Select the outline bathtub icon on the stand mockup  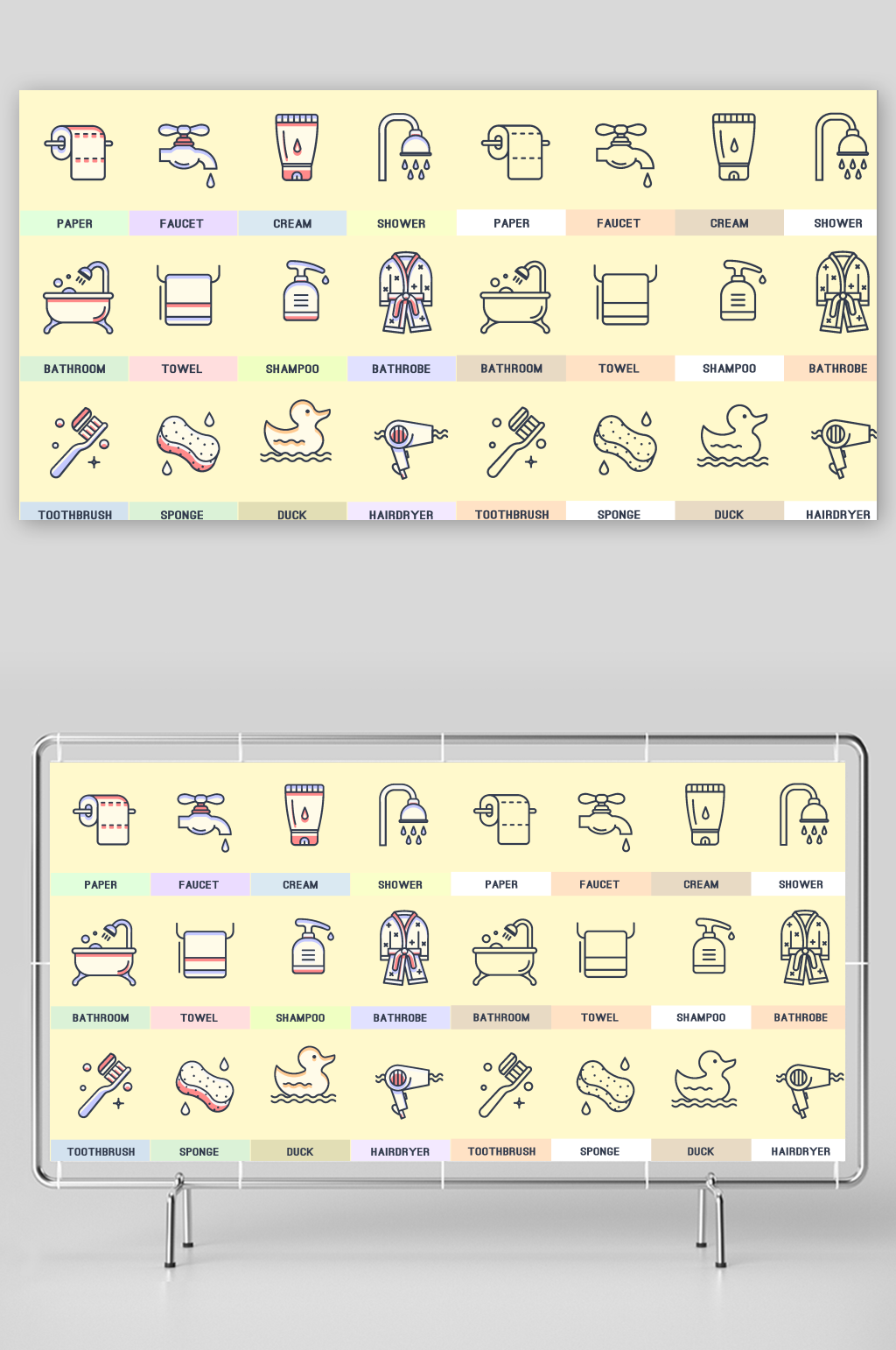pyautogui.click(x=505, y=953)
